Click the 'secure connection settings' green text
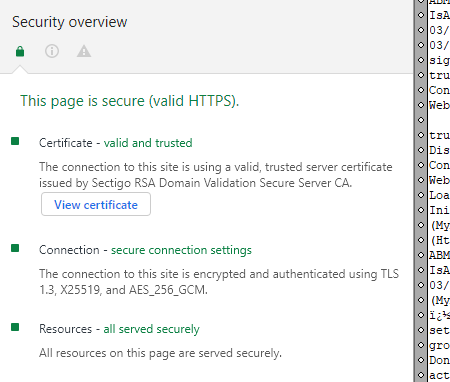 click(x=181, y=250)
